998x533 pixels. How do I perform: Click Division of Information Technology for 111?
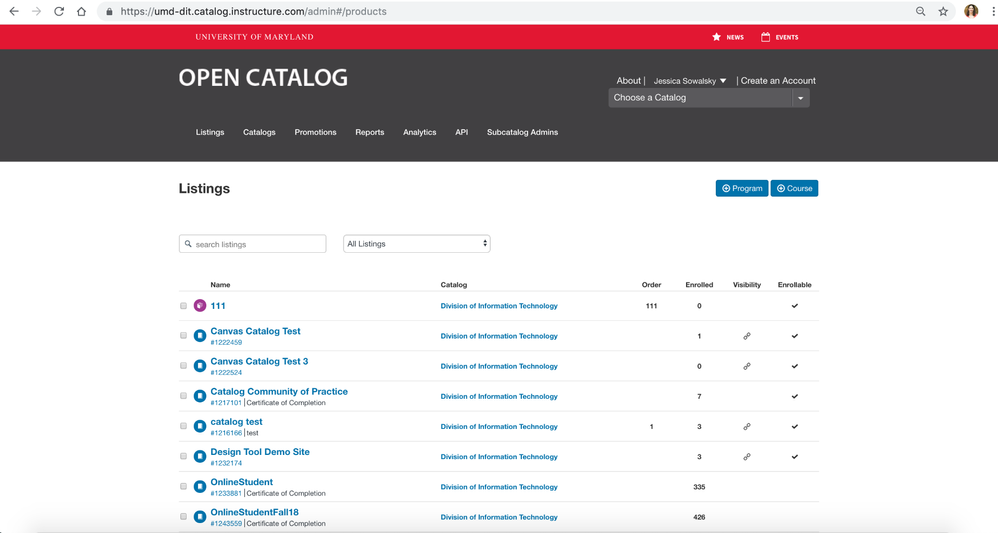(499, 306)
